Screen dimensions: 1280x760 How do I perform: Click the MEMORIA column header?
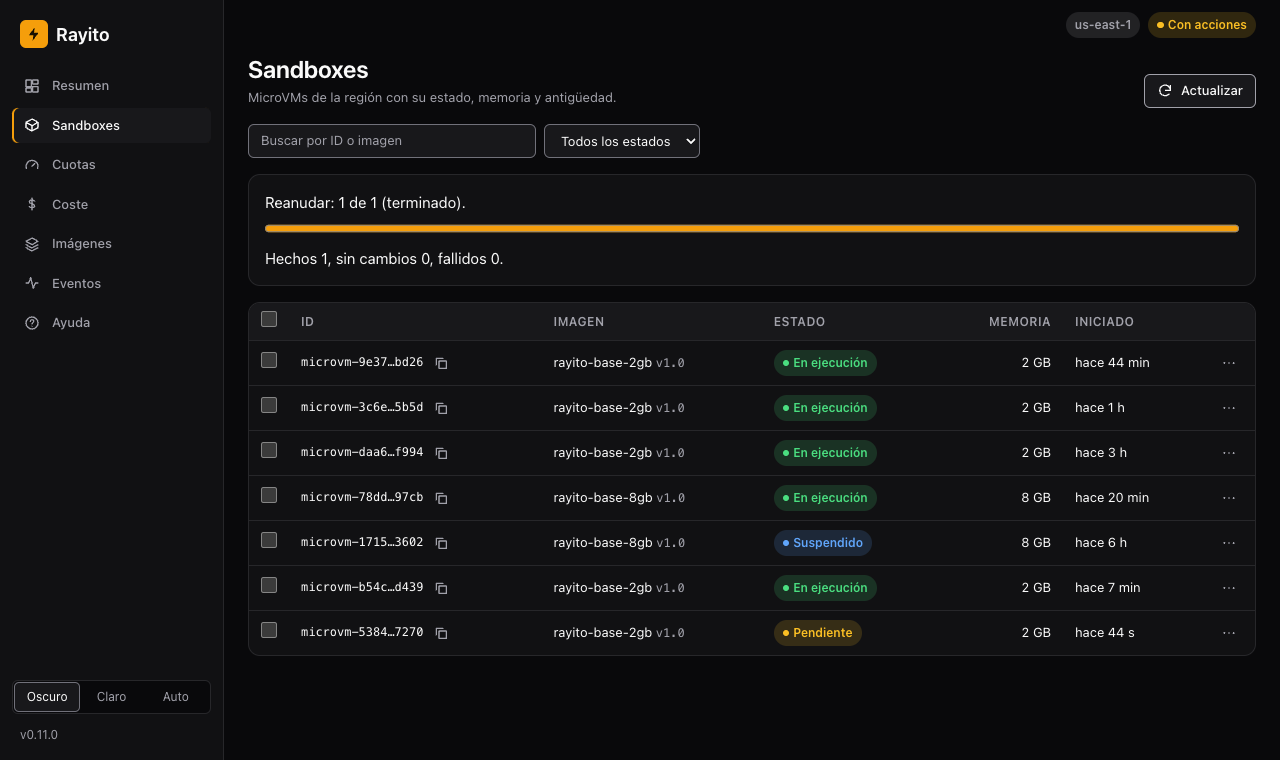[x=1020, y=322]
